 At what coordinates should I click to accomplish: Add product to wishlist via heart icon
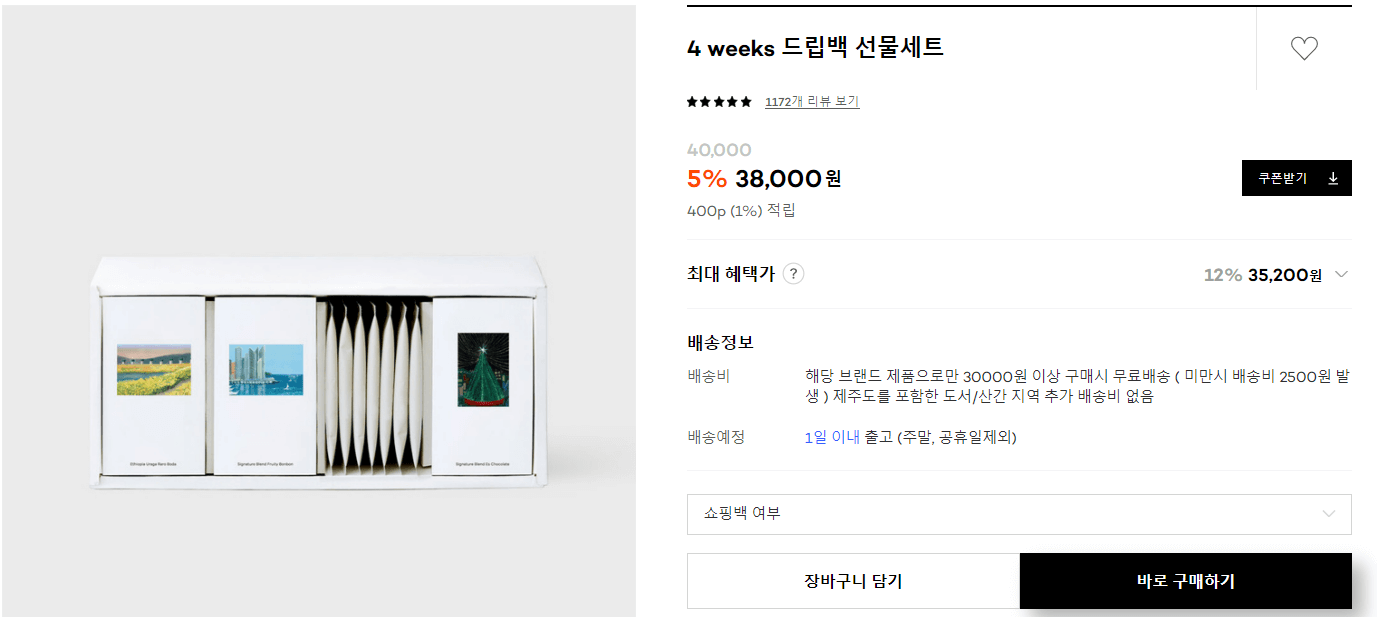[1303, 47]
